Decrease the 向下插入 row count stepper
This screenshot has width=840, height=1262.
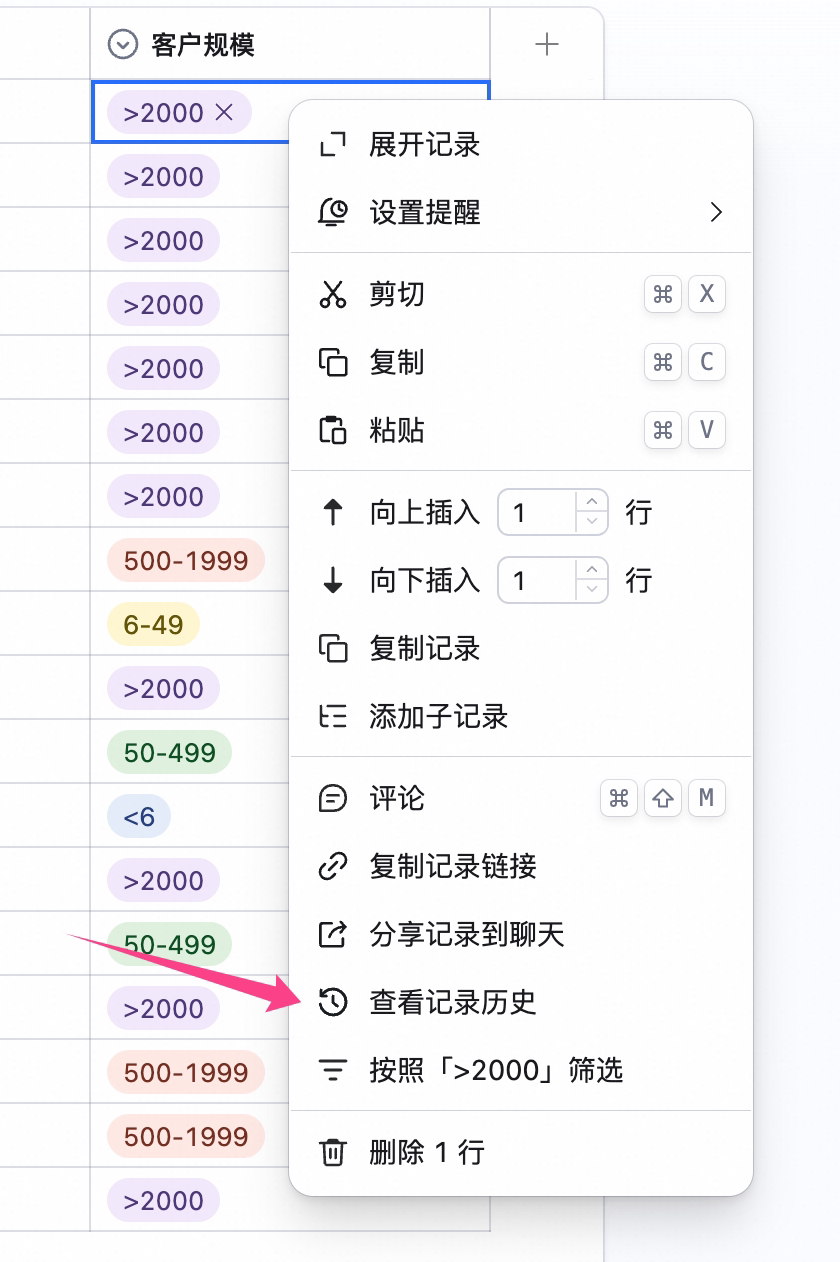pyautogui.click(x=592, y=591)
